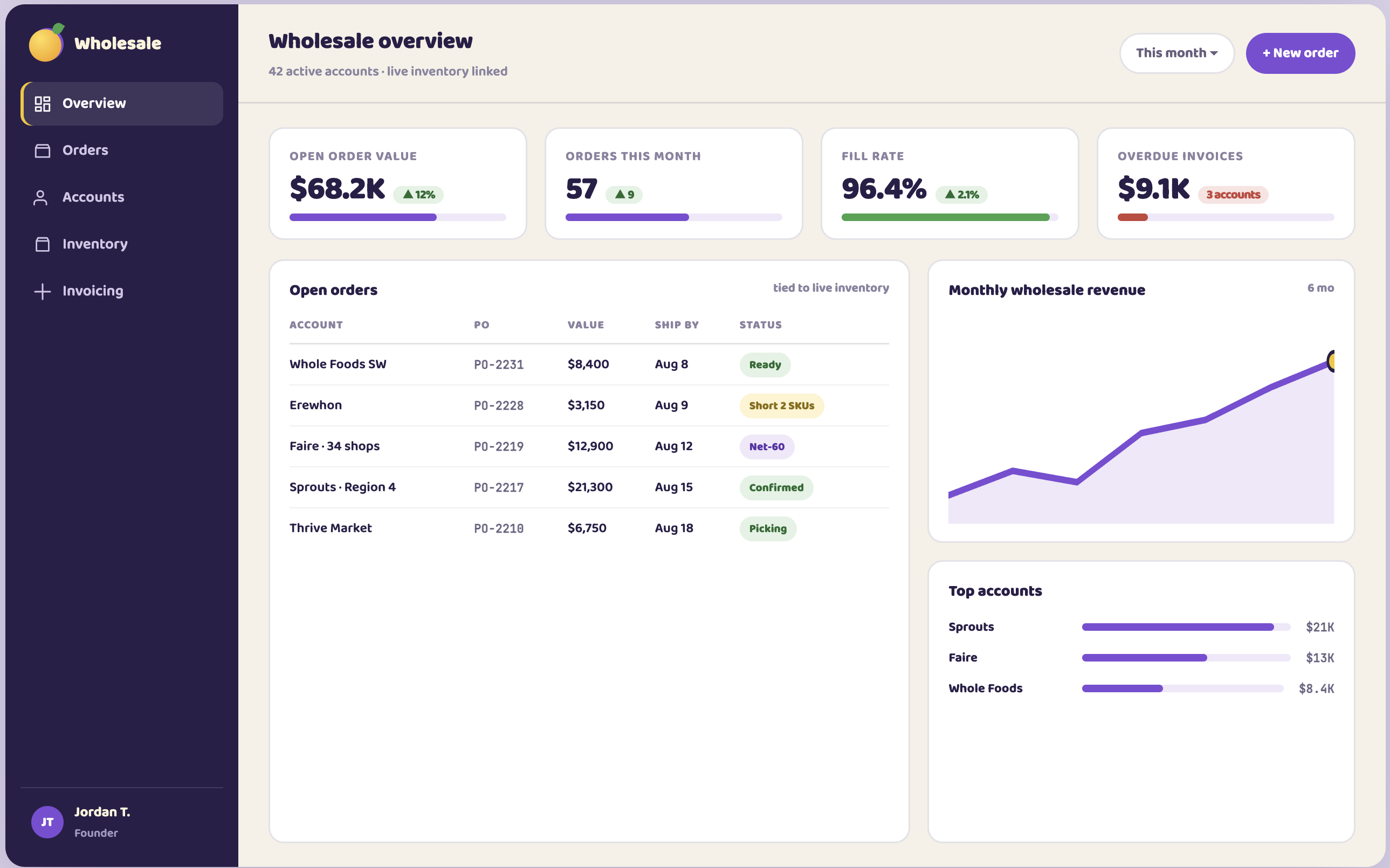Click the Sprouts top account bar
Image resolution: width=1390 pixels, height=868 pixels.
[x=1186, y=627]
